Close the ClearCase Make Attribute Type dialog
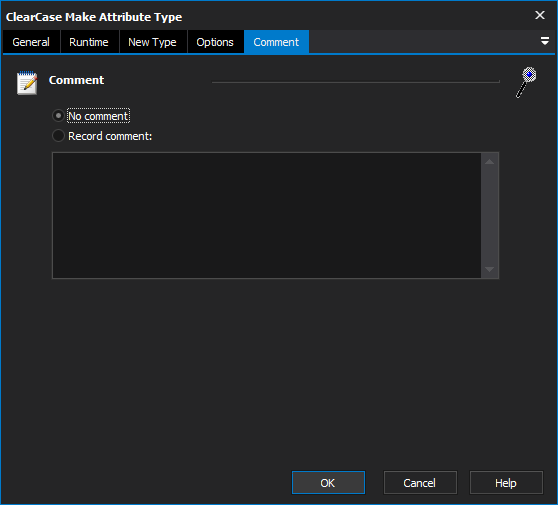The width and height of the screenshot is (558, 505). point(540,15)
